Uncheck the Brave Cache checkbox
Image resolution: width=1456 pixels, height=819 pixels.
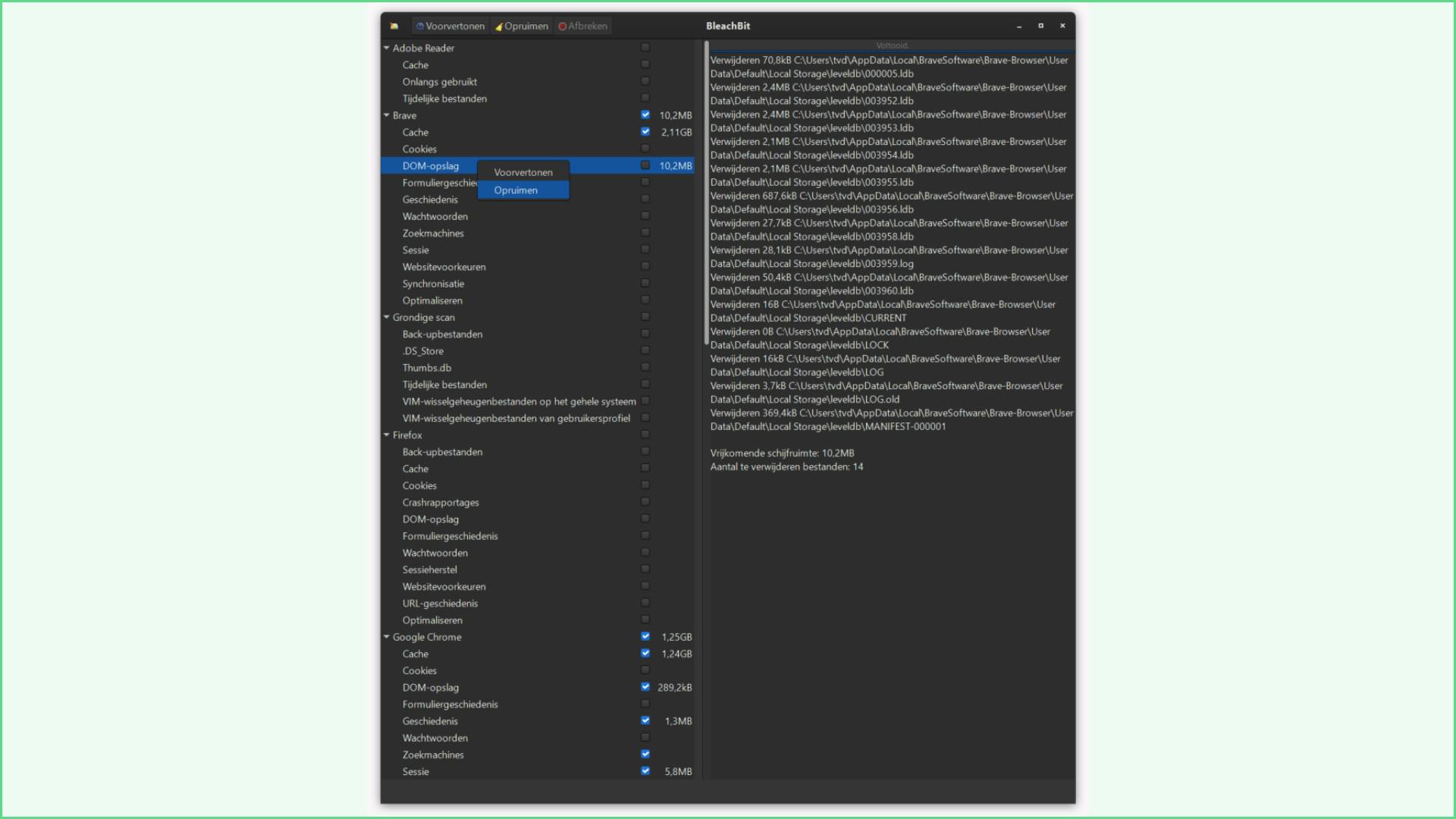(x=645, y=132)
